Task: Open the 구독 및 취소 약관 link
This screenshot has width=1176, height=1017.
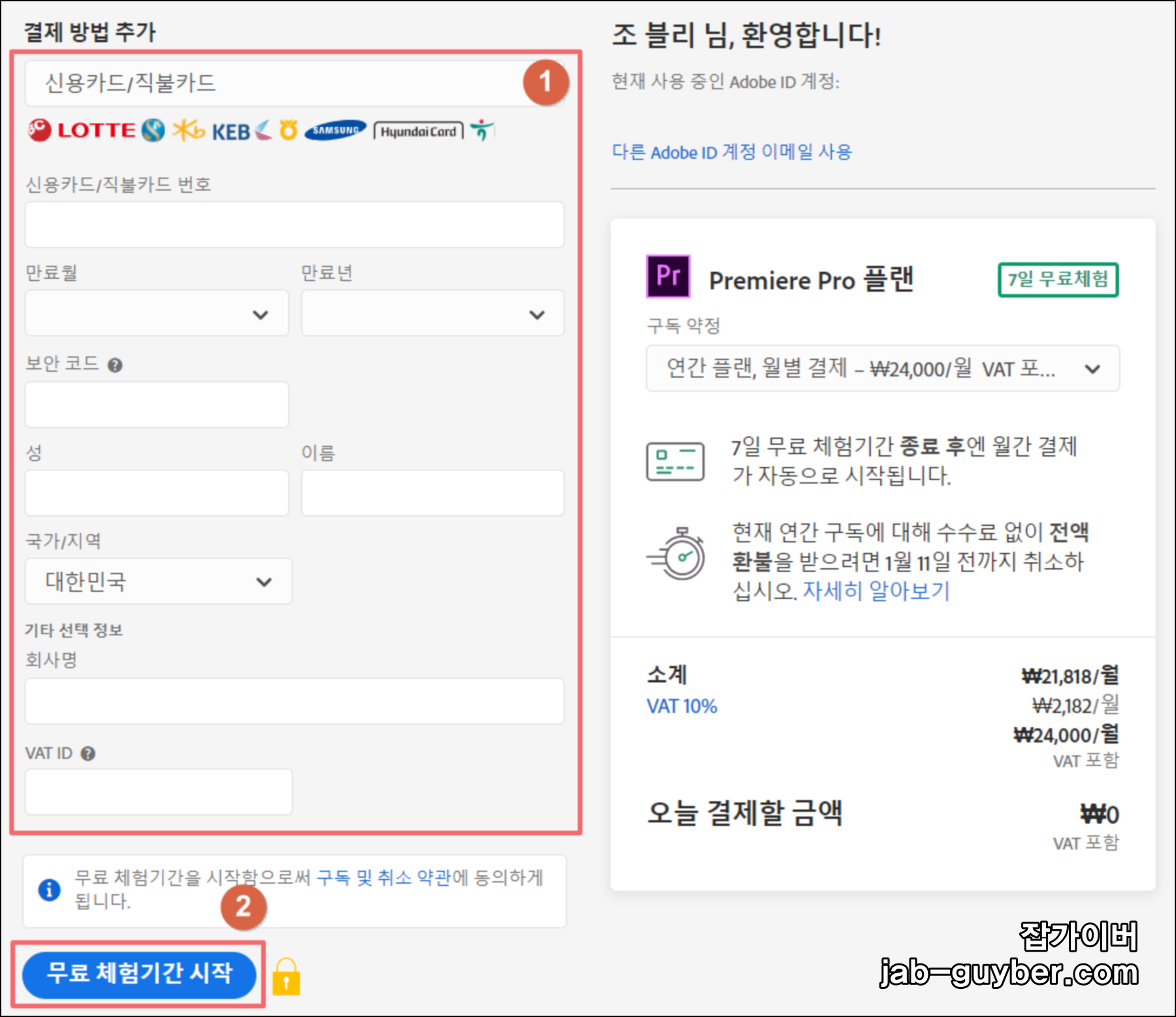Action: (x=384, y=877)
